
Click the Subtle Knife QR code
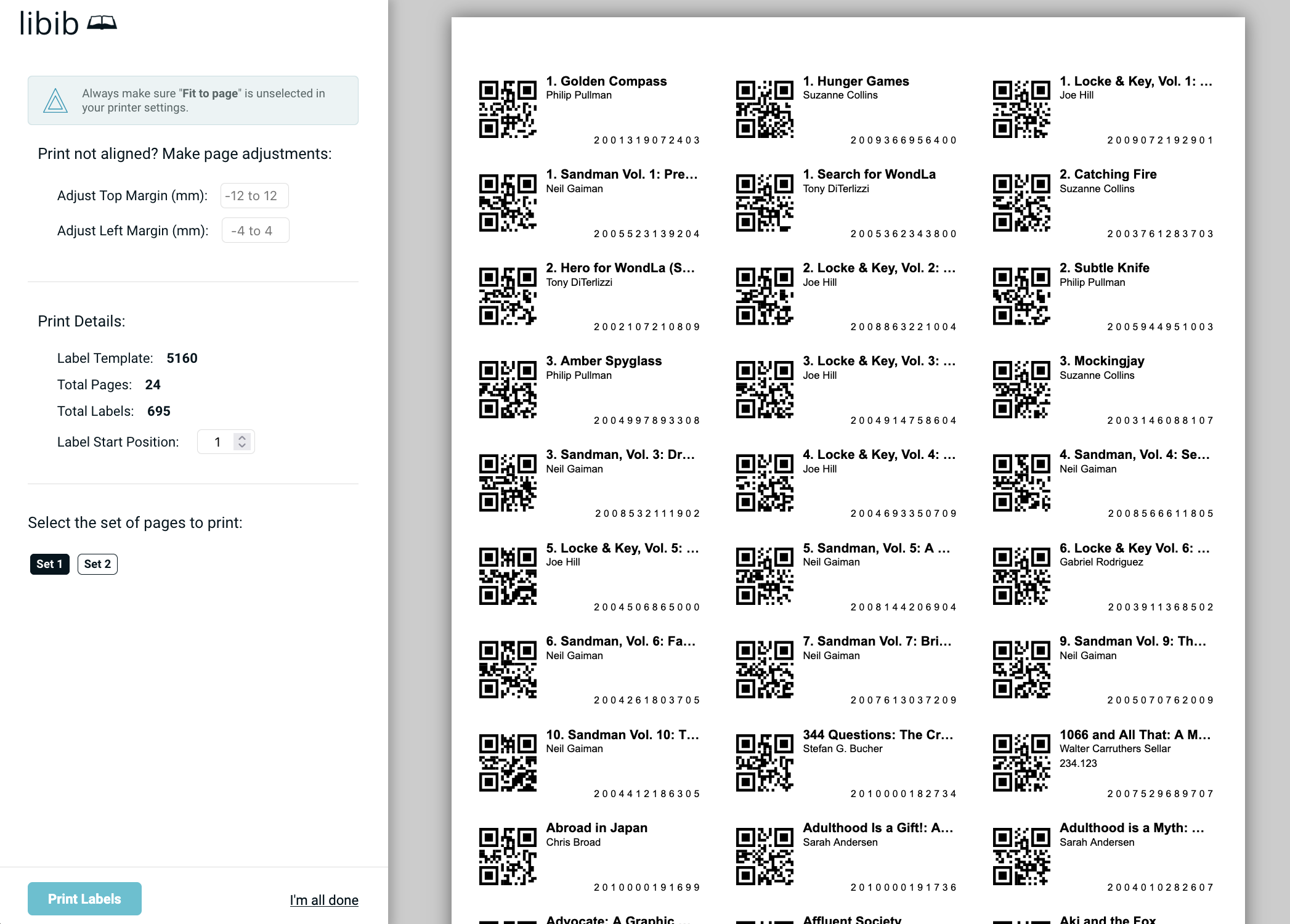click(1021, 296)
